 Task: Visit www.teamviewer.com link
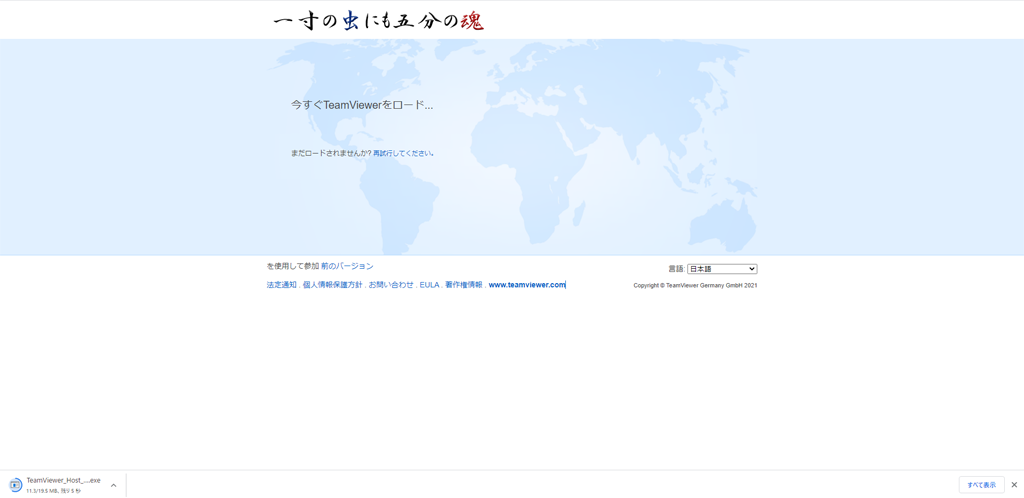point(527,285)
